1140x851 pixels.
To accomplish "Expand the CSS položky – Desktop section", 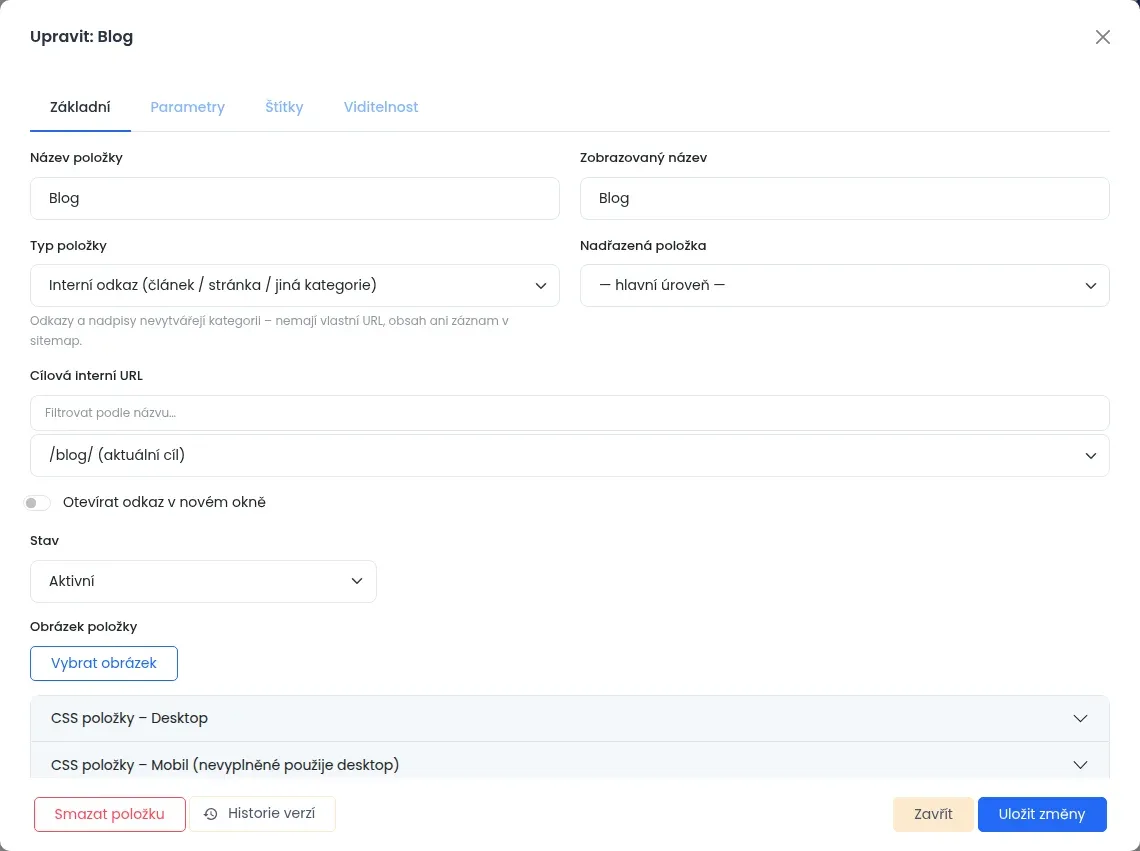I will pos(570,719).
